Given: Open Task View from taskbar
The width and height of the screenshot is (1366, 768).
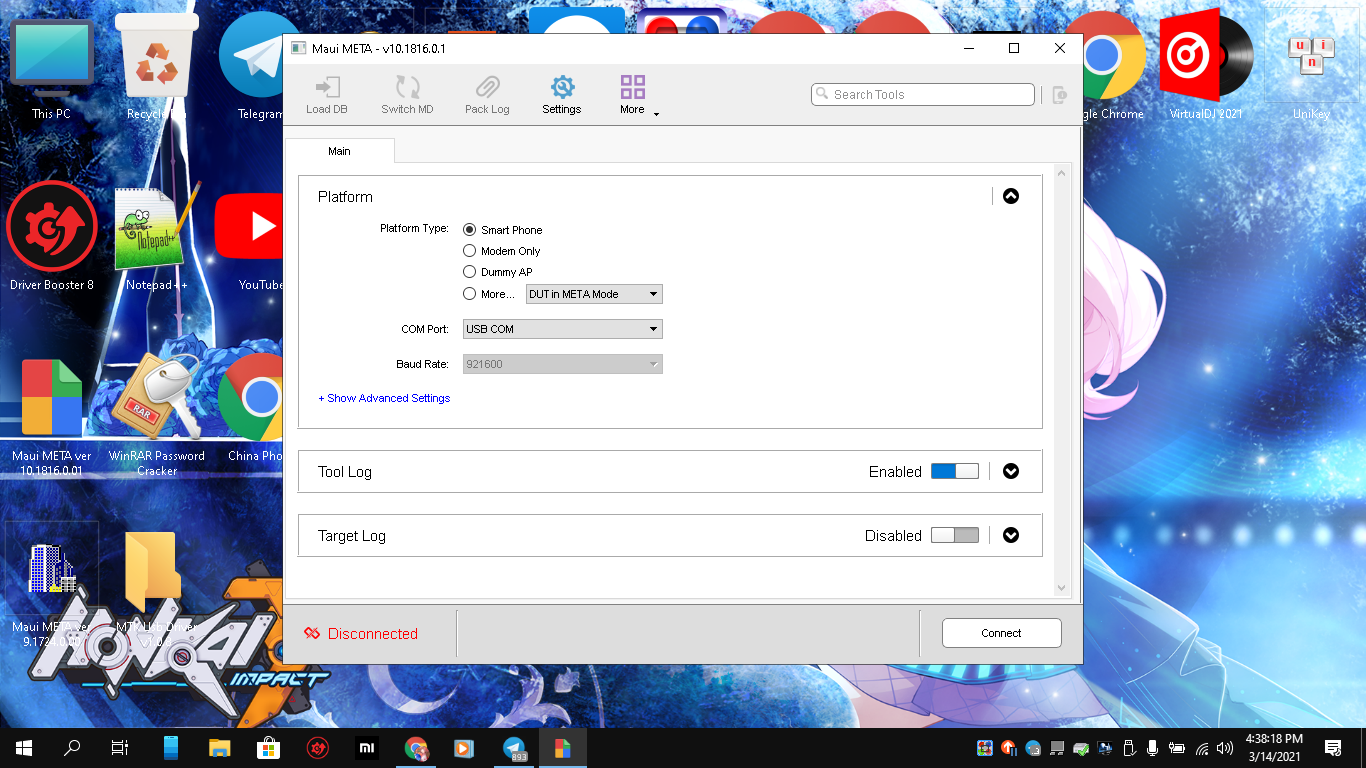Looking at the screenshot, I should point(120,748).
